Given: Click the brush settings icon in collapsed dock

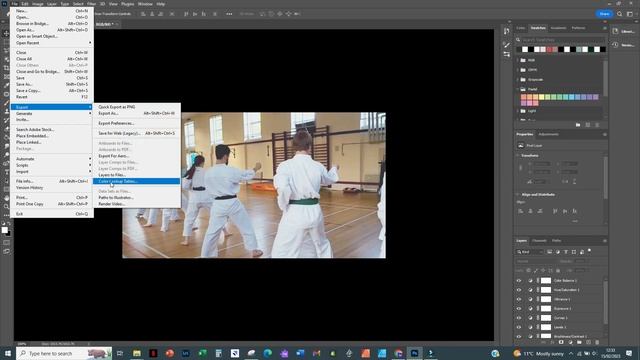Looking at the screenshot, I should [507, 45].
